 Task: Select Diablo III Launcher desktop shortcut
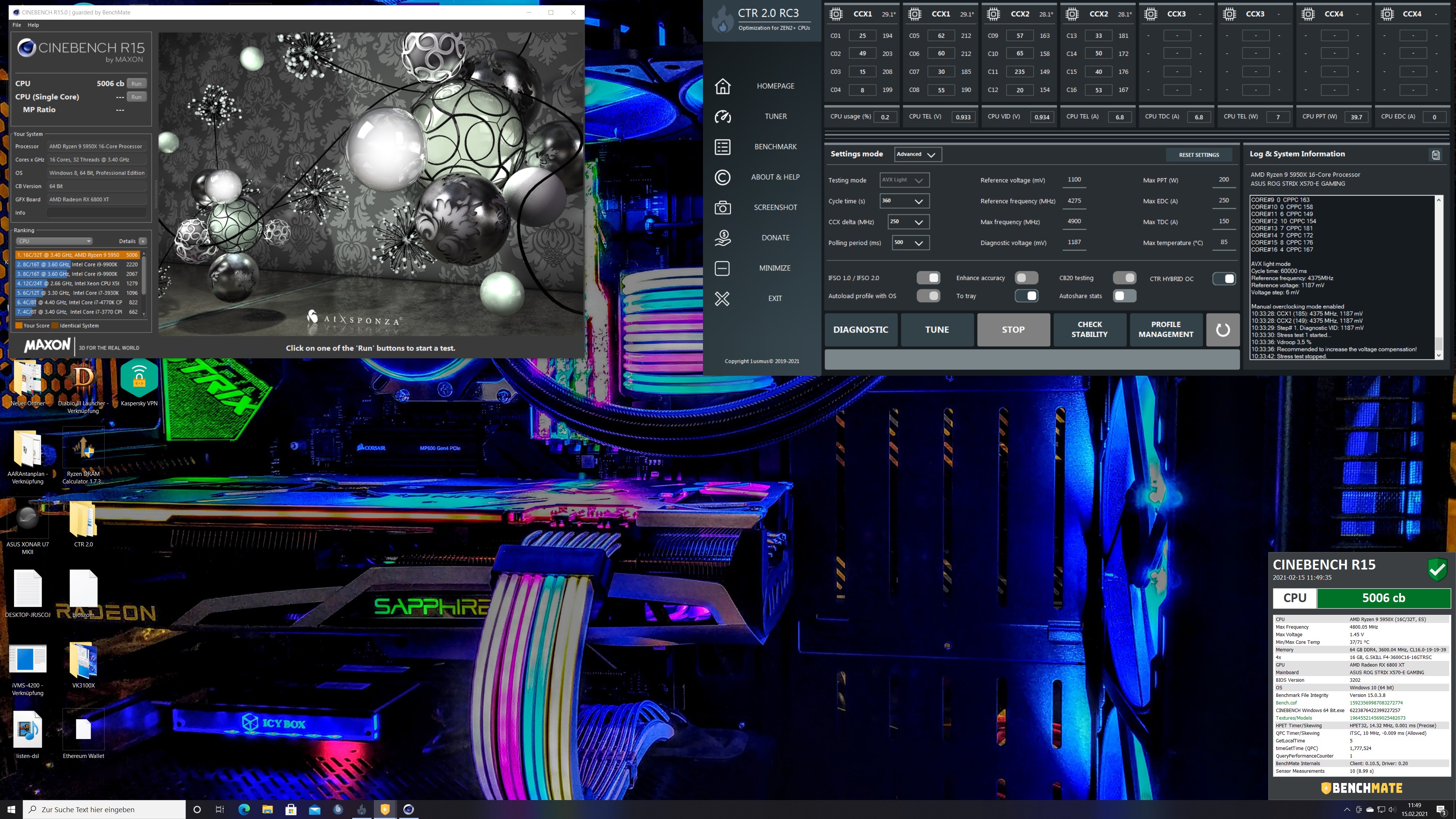coord(83,388)
